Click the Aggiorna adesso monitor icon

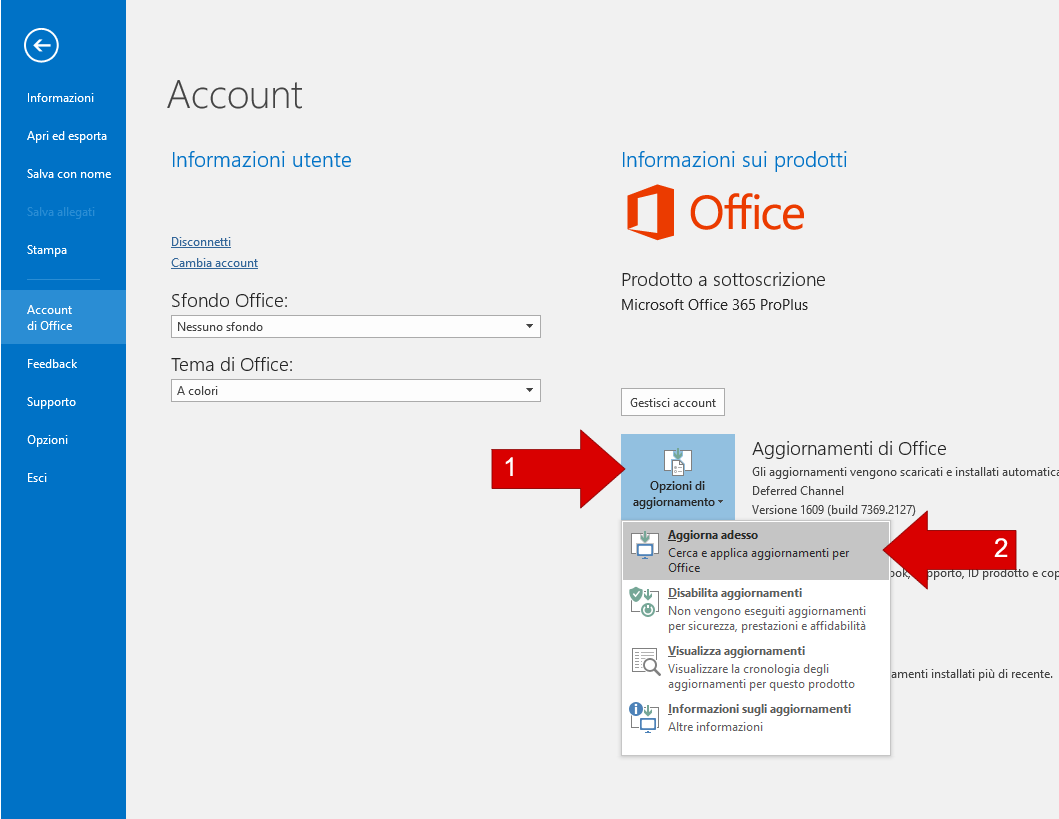[x=644, y=546]
